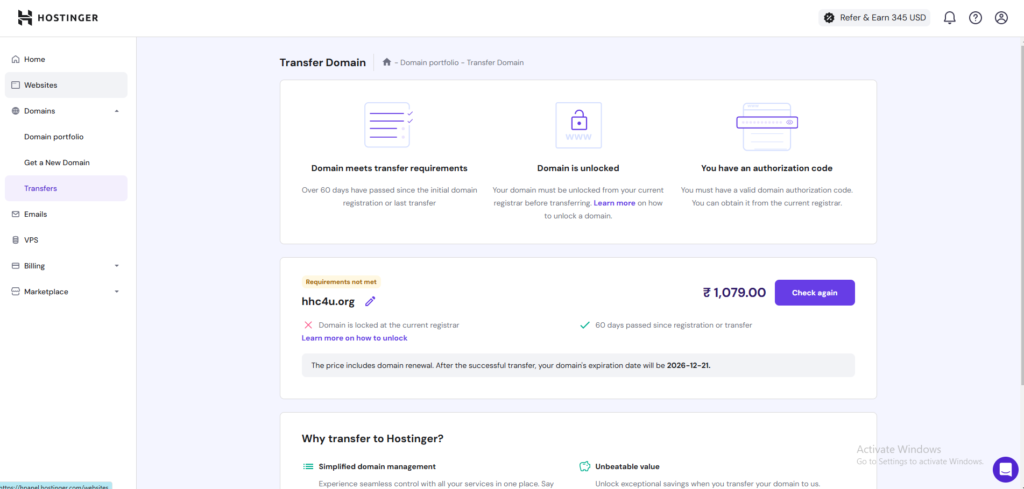Open Learn more on how to unlock
Image resolution: width=1024 pixels, height=489 pixels.
[355, 338]
